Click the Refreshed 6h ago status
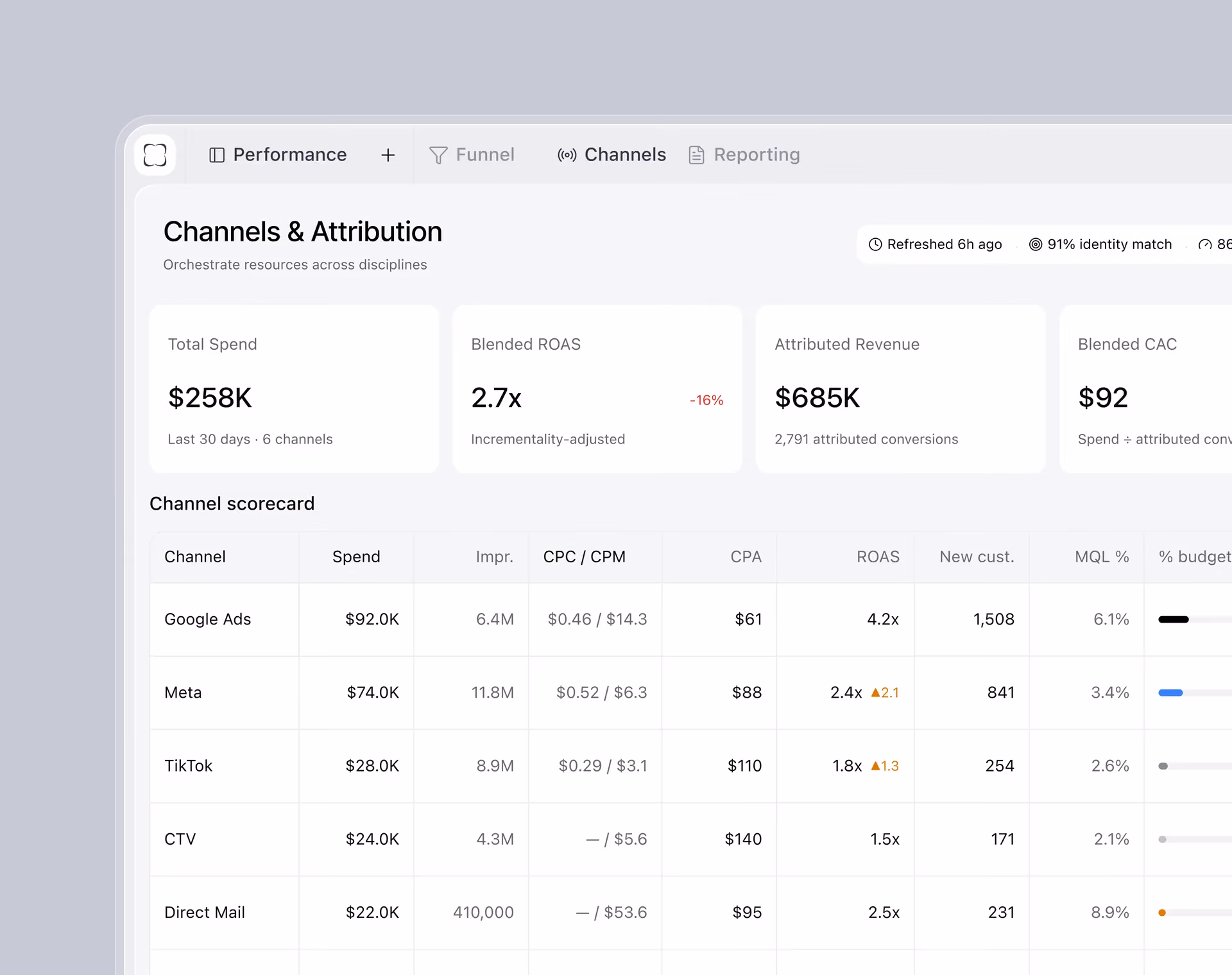This screenshot has height=975, width=1232. pos(936,245)
